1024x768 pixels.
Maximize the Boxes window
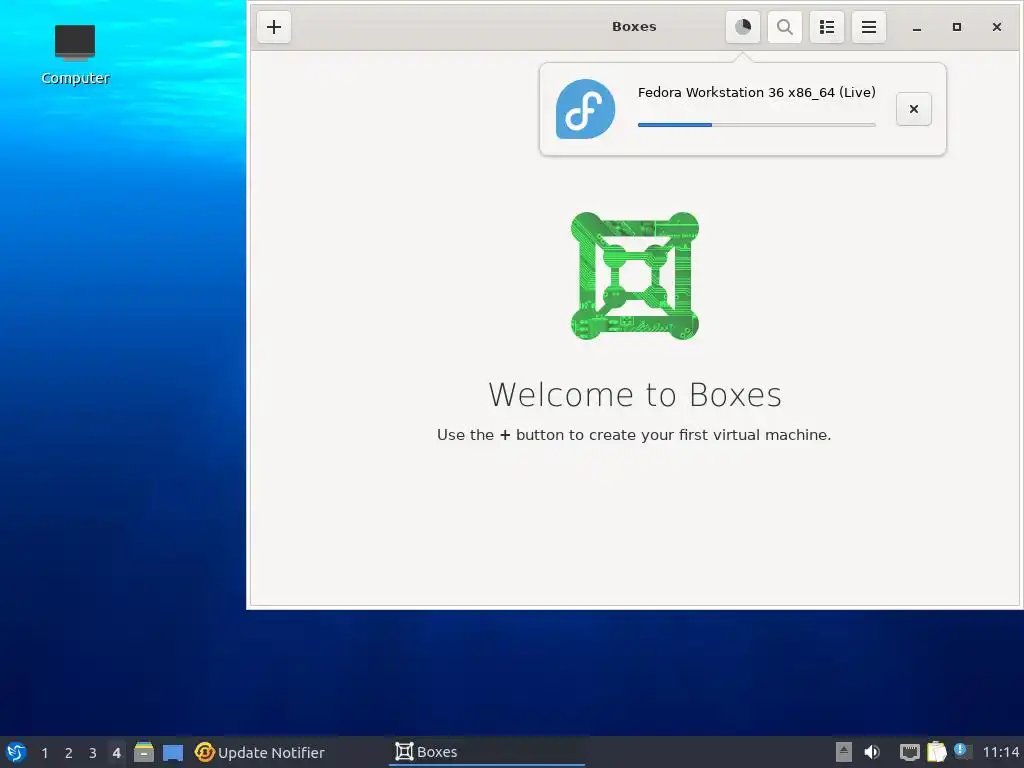(957, 27)
